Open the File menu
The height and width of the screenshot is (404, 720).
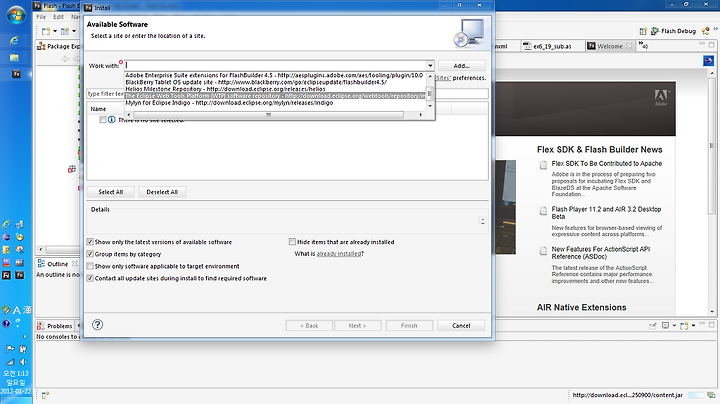(41, 17)
